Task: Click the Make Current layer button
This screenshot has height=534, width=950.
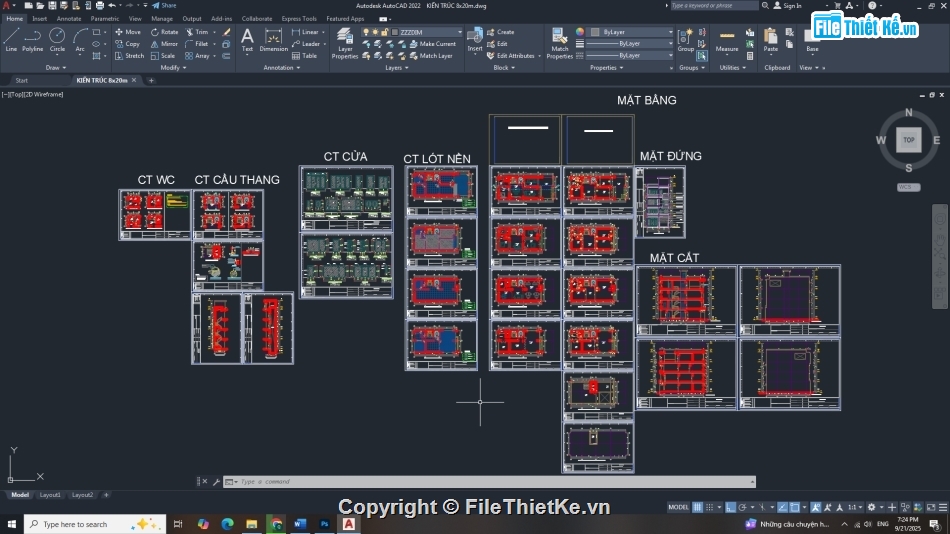Action: click(432, 44)
